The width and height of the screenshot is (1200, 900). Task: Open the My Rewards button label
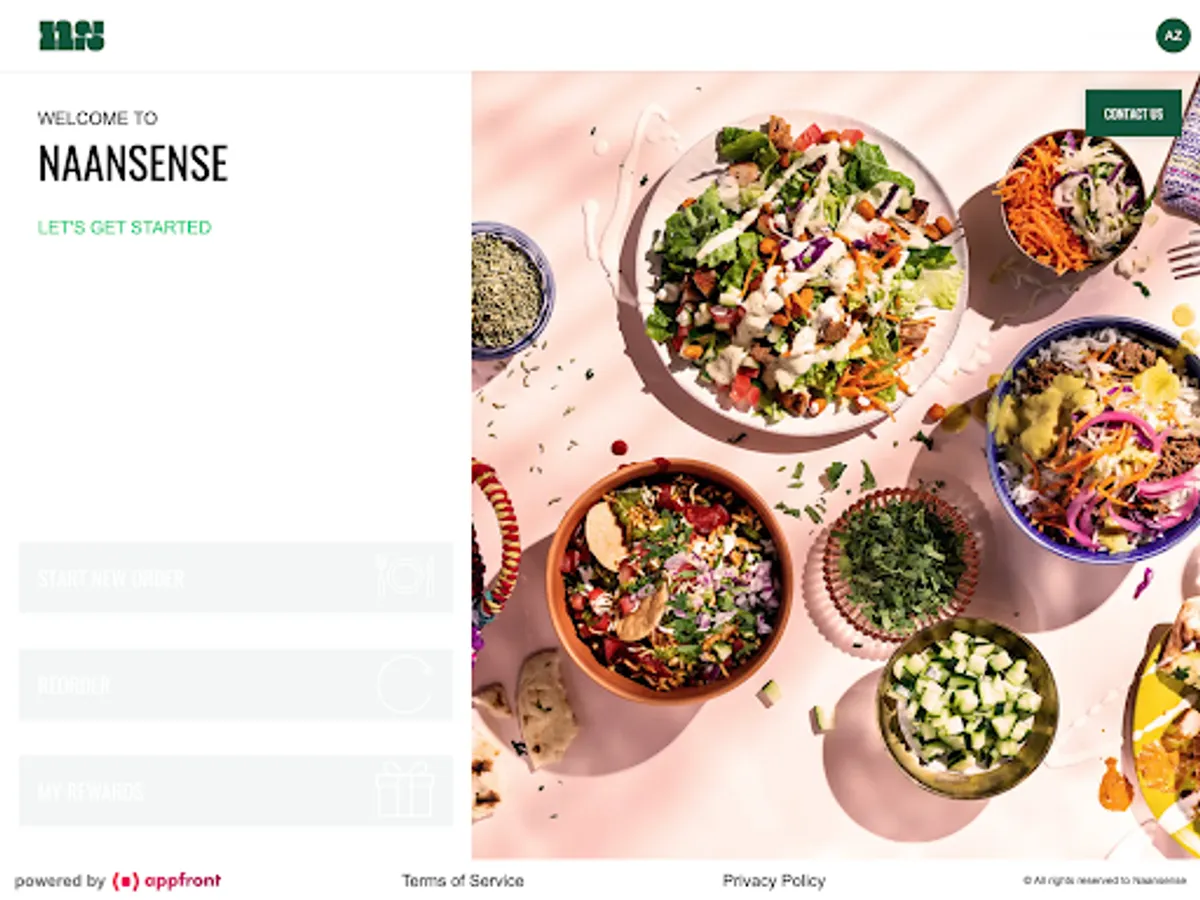click(91, 792)
